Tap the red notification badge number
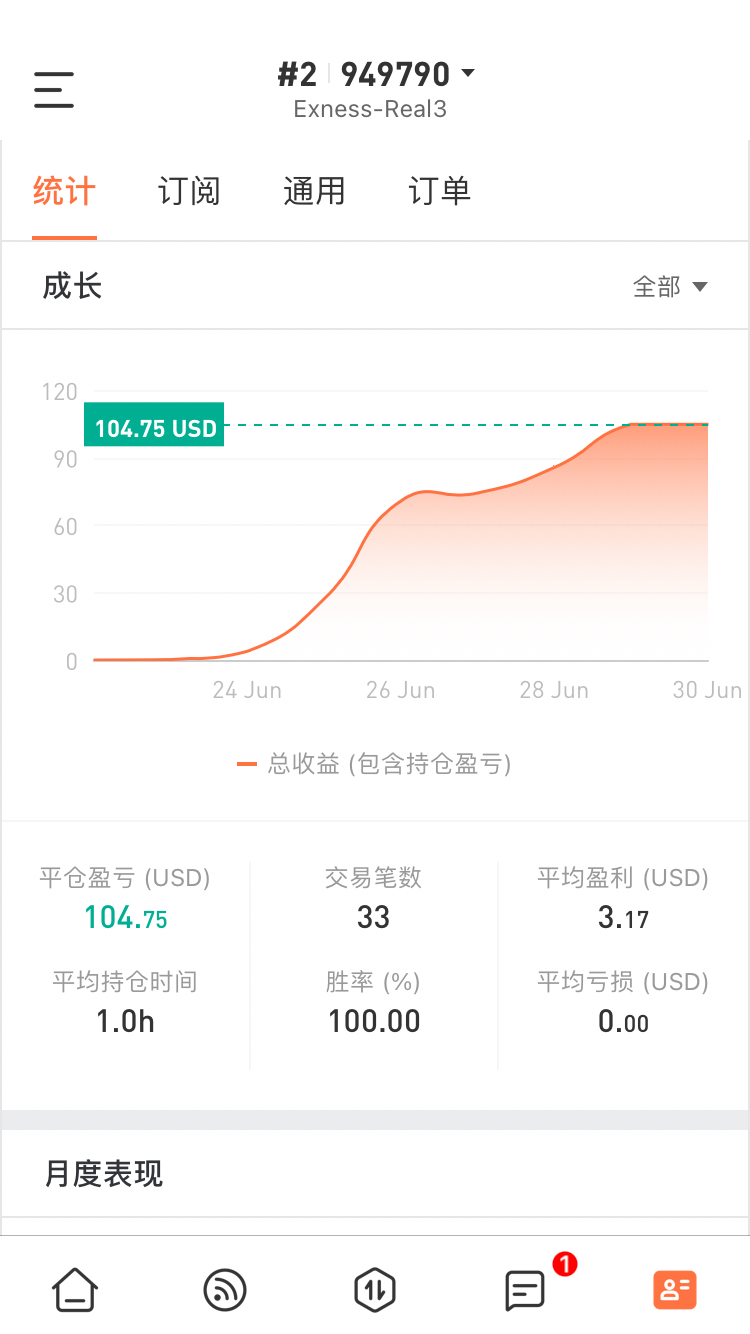 click(x=564, y=1265)
